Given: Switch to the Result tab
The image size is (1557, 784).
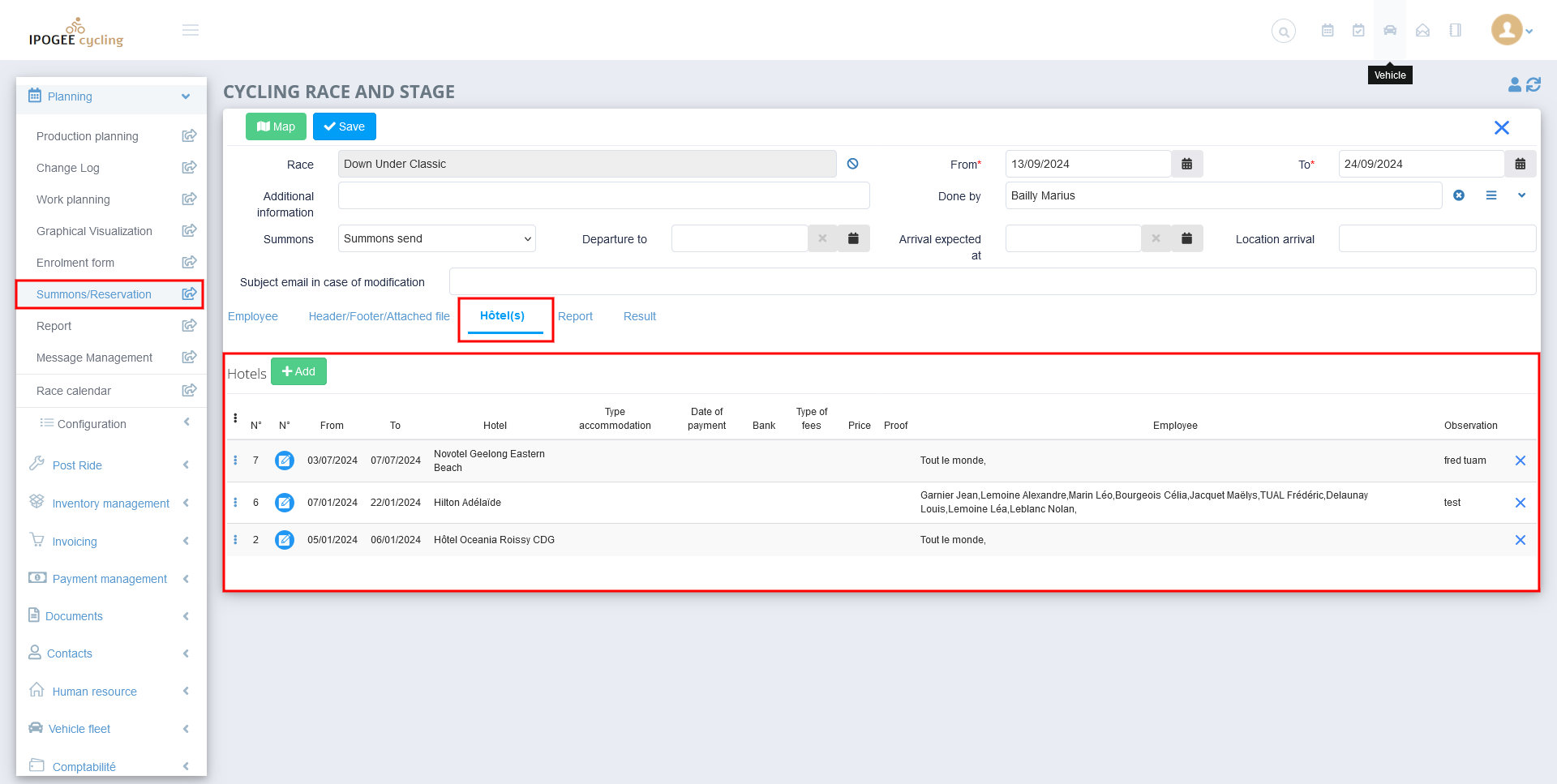Looking at the screenshot, I should tap(640, 316).
